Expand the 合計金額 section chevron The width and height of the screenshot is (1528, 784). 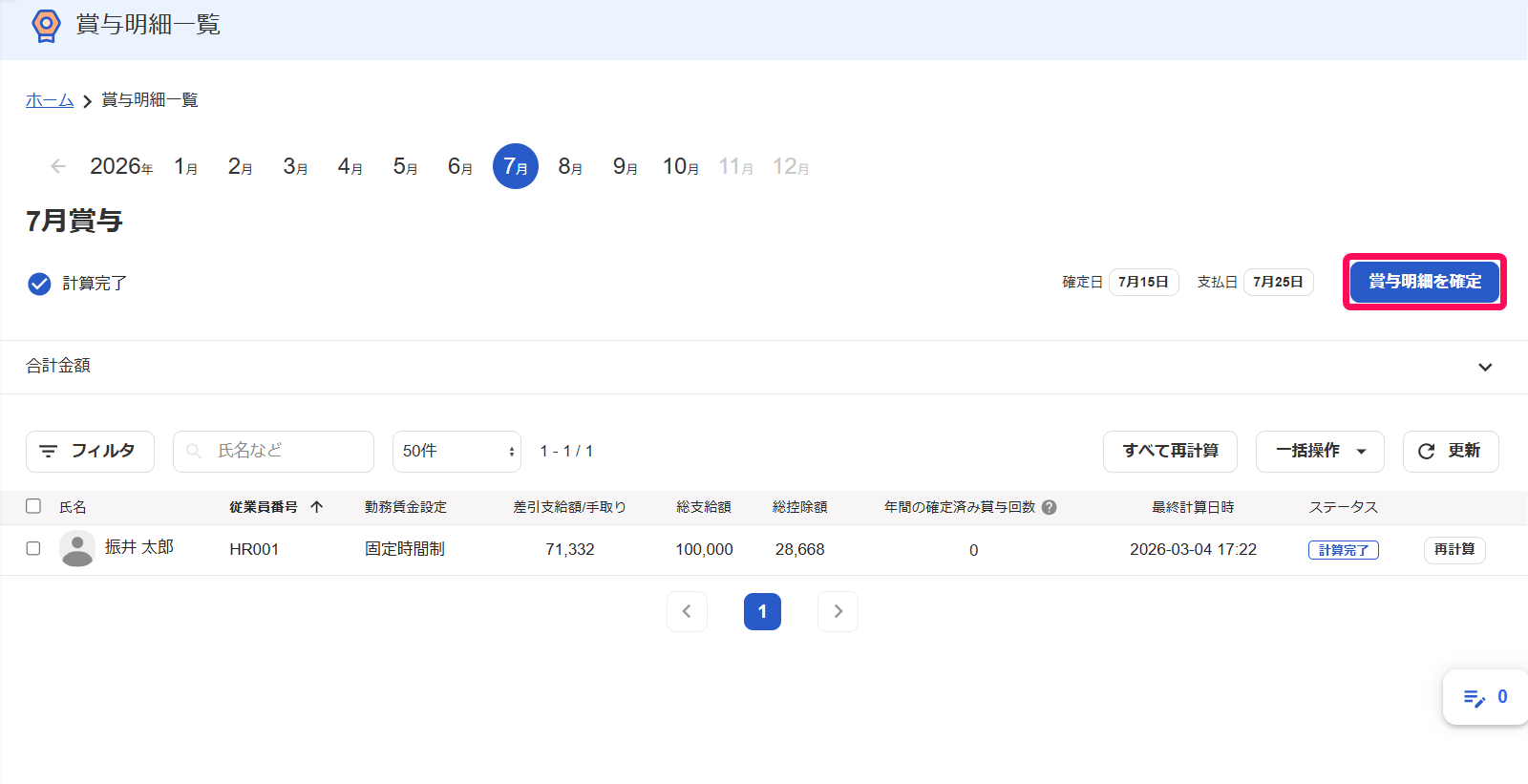pos(1485,368)
